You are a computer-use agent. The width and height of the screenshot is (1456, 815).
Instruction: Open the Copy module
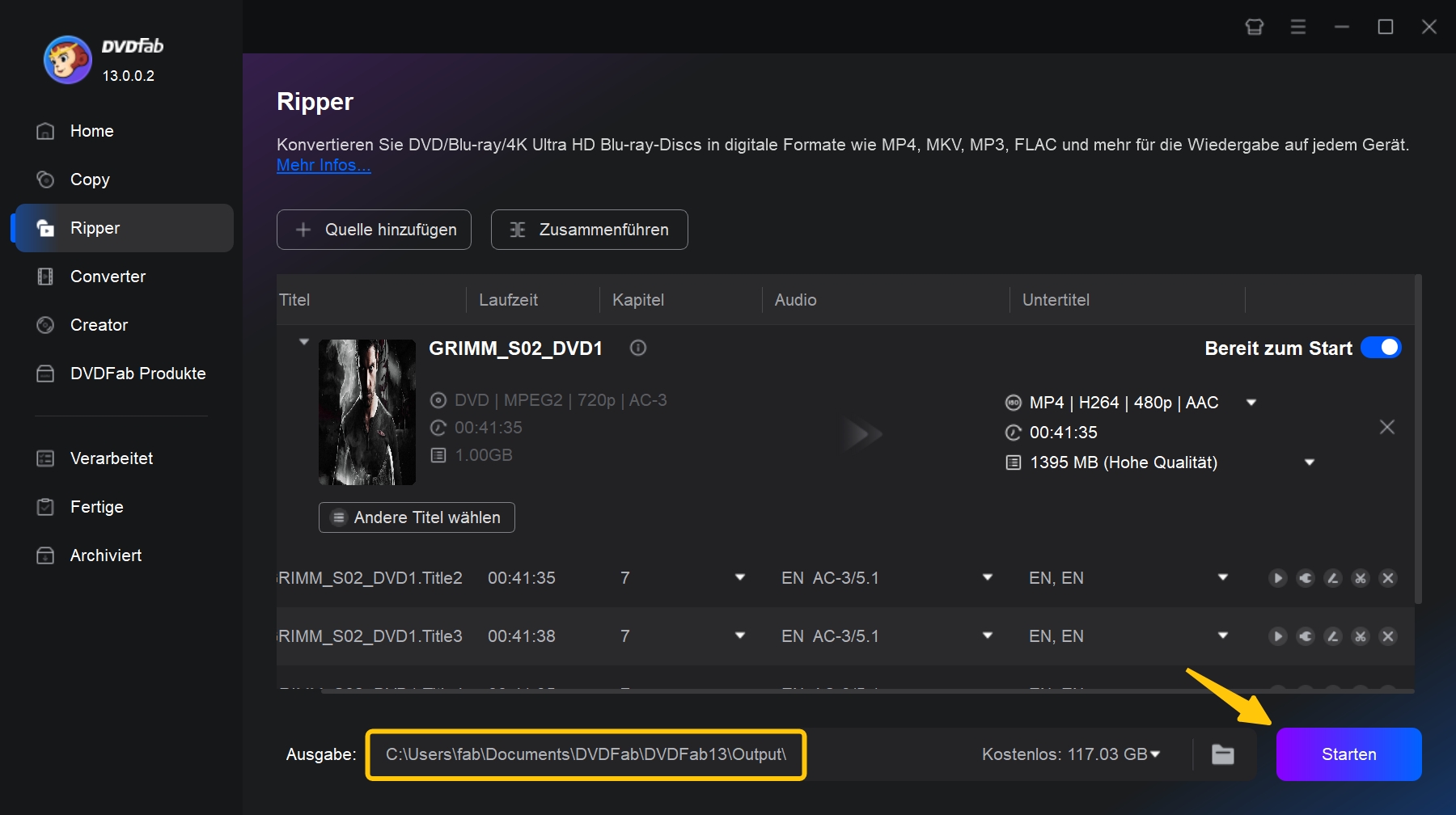point(125,179)
